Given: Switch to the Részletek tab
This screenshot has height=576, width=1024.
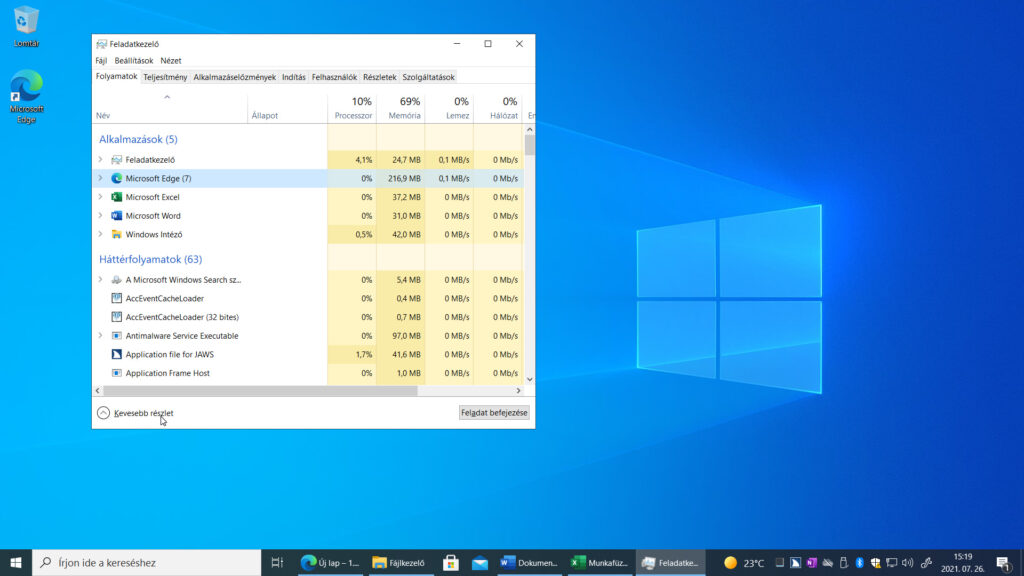Looking at the screenshot, I should pos(379,77).
